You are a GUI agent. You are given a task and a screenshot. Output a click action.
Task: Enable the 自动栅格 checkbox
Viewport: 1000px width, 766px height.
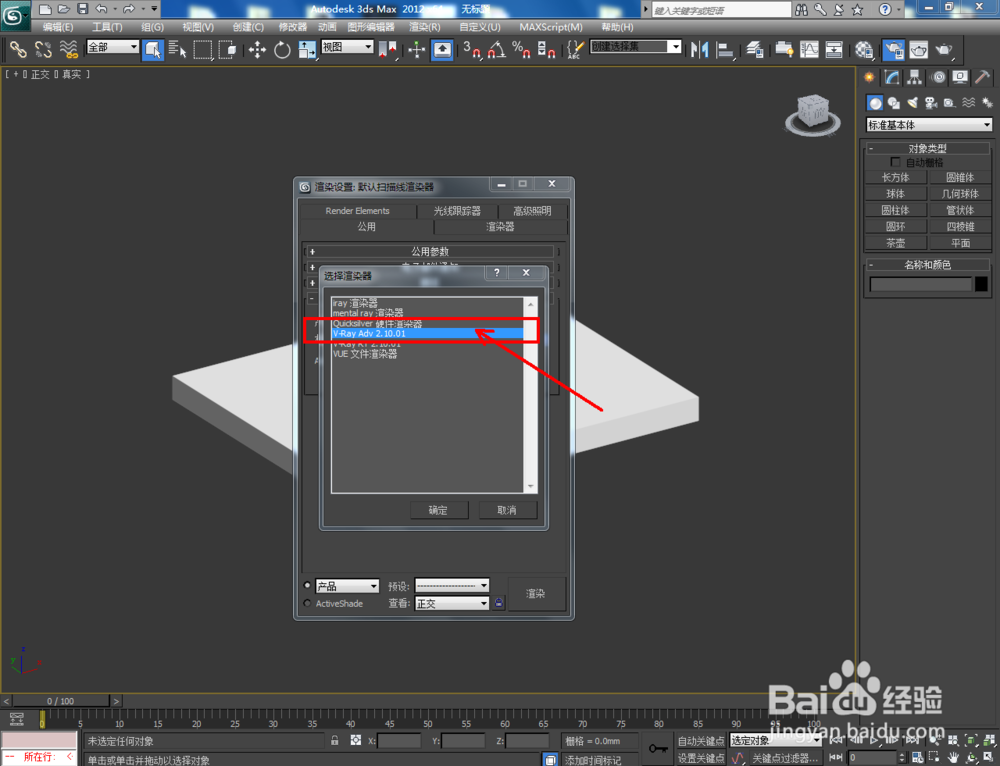coord(895,162)
